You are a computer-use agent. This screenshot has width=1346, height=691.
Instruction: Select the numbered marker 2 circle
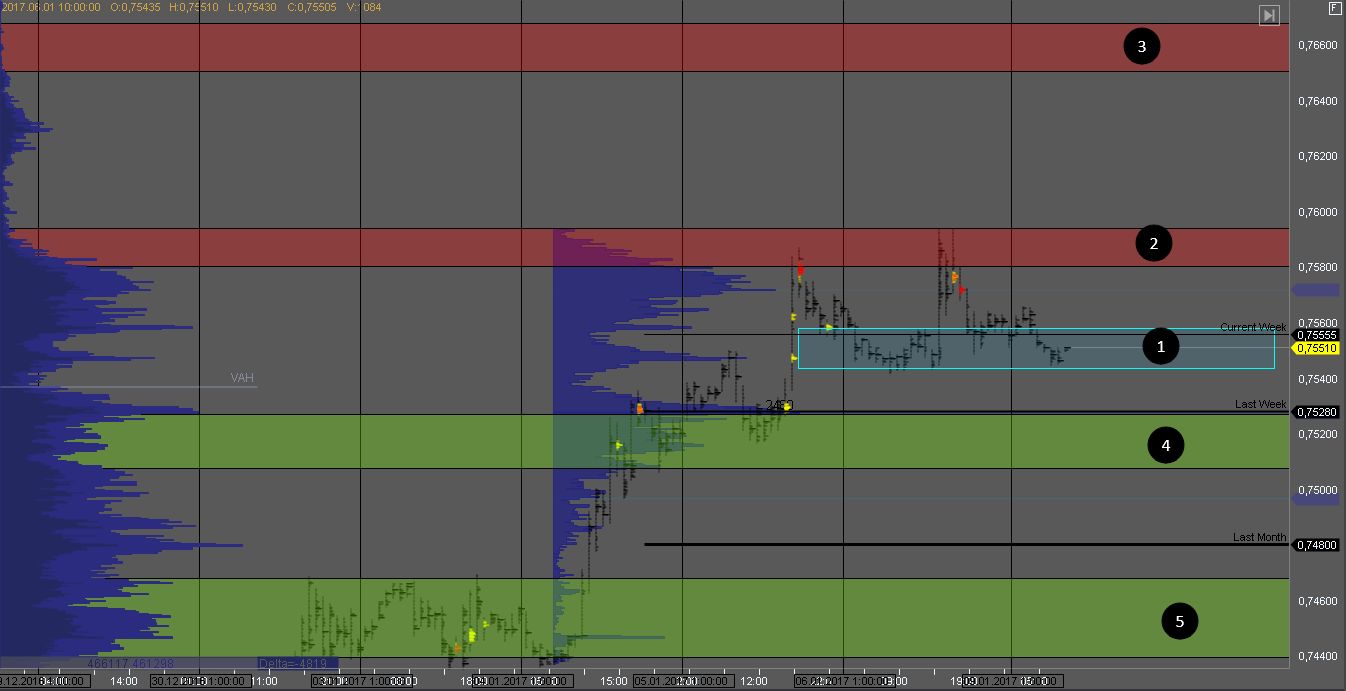coord(1154,244)
